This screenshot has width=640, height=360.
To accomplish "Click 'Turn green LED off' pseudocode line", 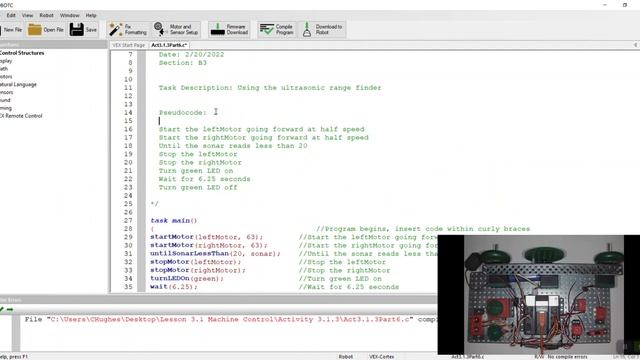I will pyautogui.click(x=198, y=187).
